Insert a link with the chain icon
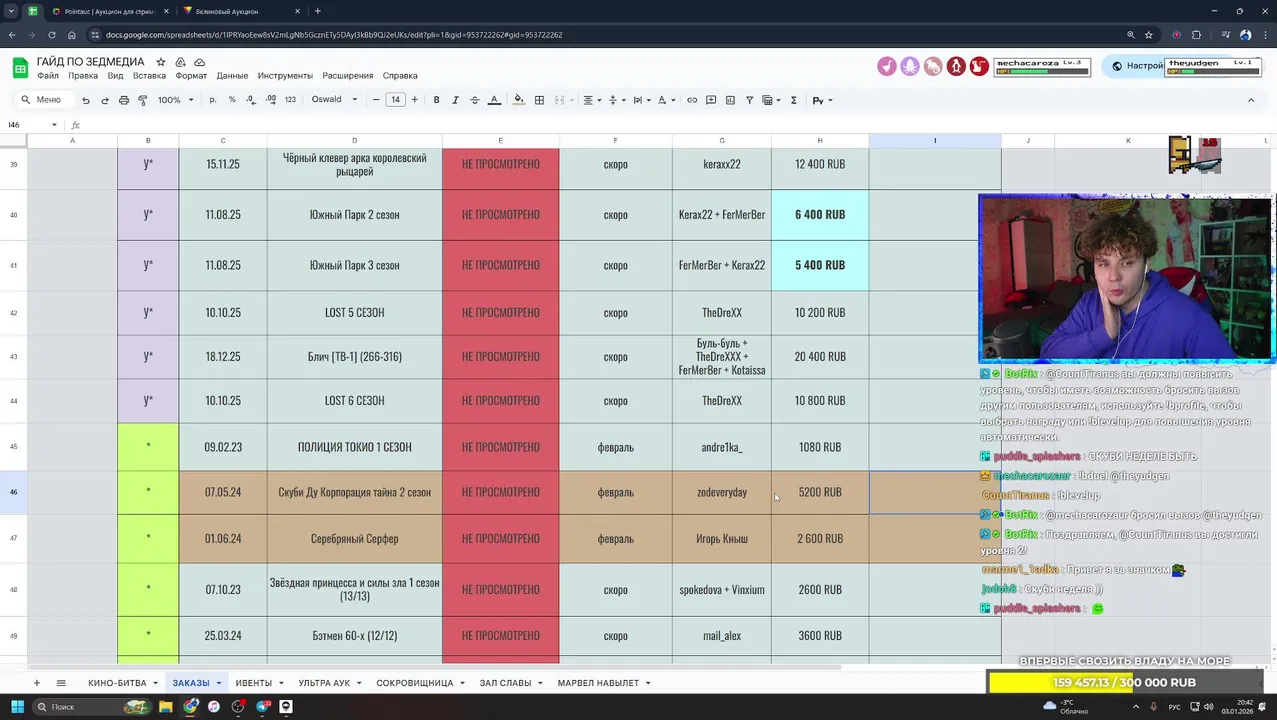Screen dimensions: 1277x720 (692, 100)
